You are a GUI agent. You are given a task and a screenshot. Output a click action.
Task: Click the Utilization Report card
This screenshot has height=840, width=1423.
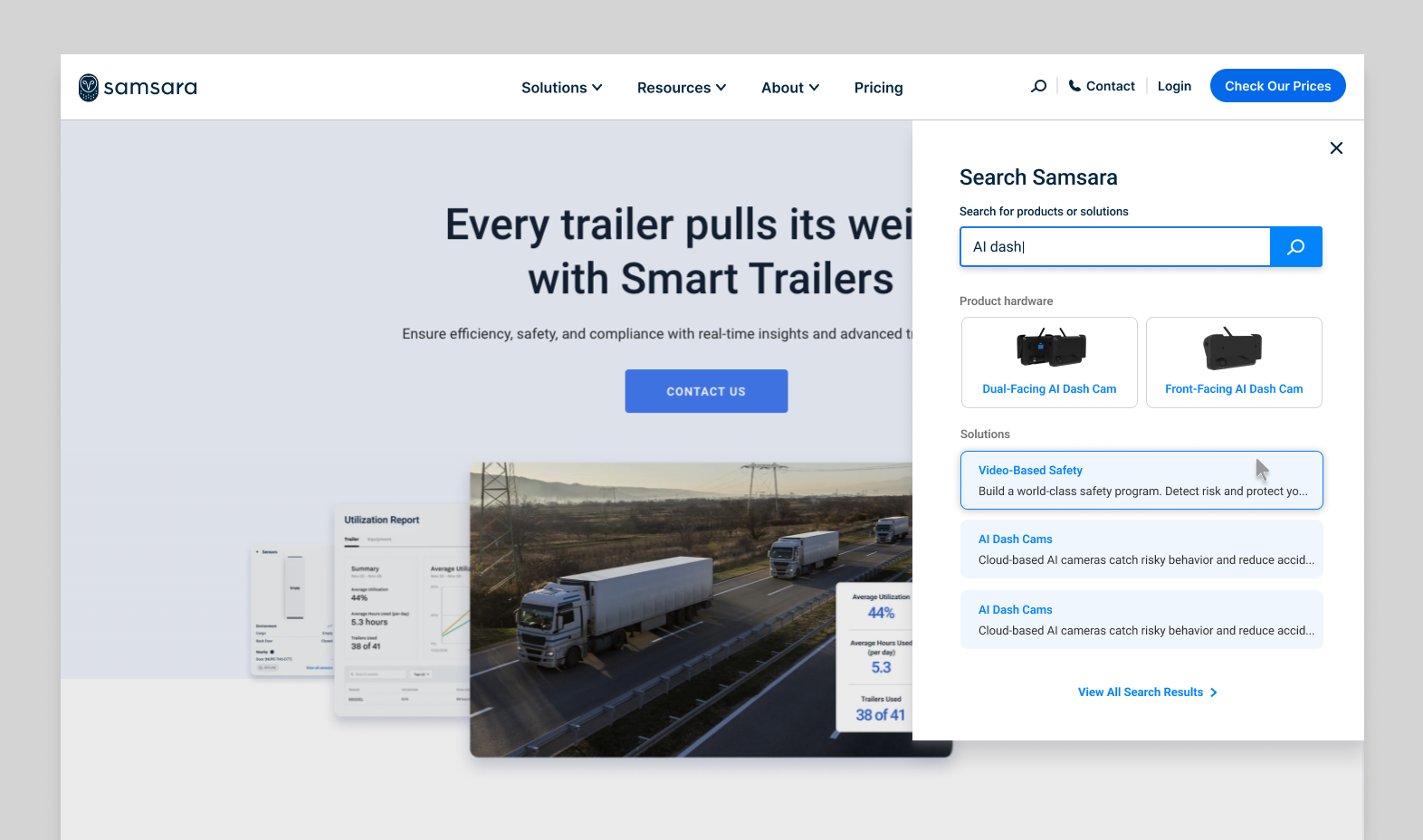(x=402, y=611)
